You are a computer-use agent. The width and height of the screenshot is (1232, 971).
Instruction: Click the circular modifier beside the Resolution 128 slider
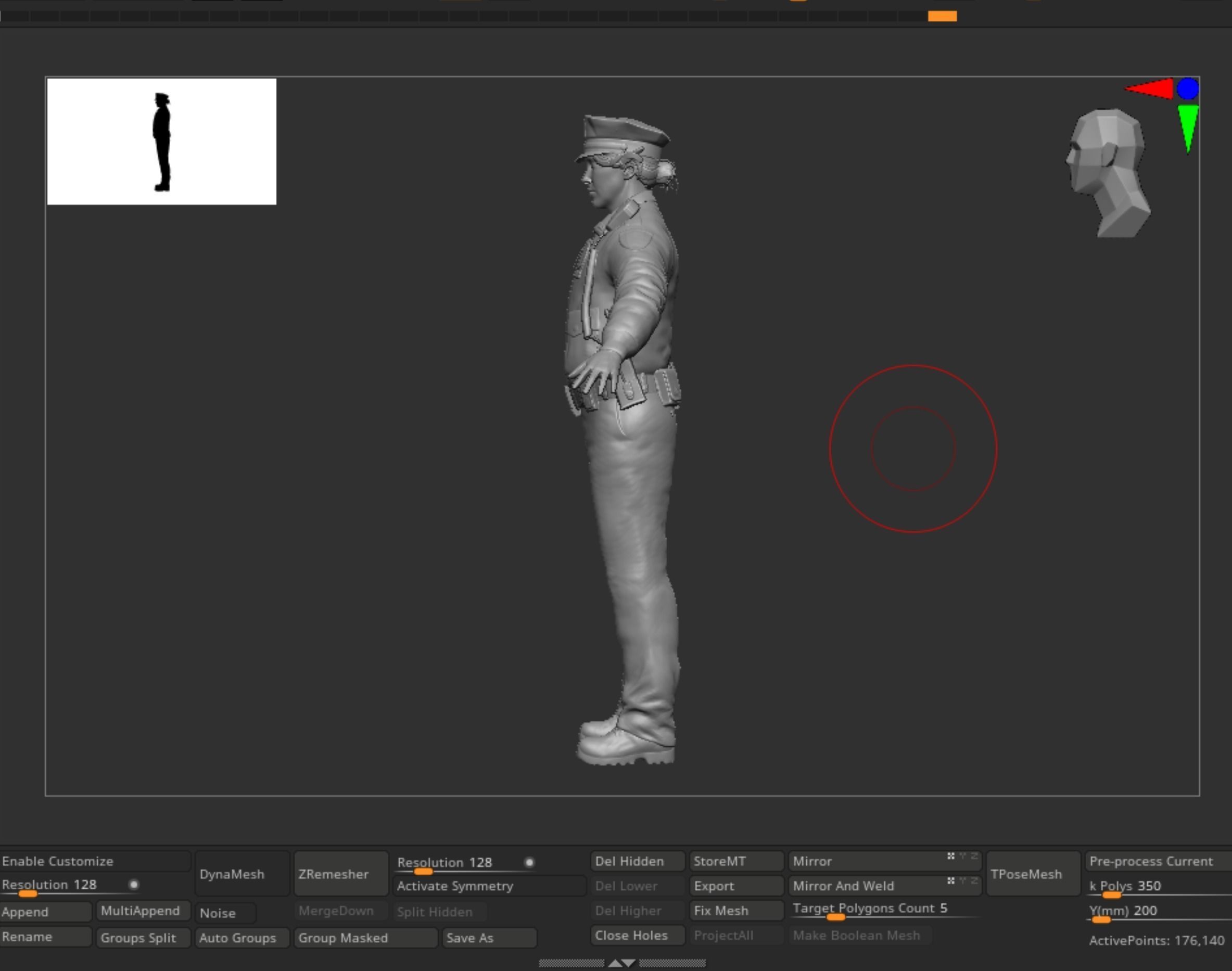(530, 862)
